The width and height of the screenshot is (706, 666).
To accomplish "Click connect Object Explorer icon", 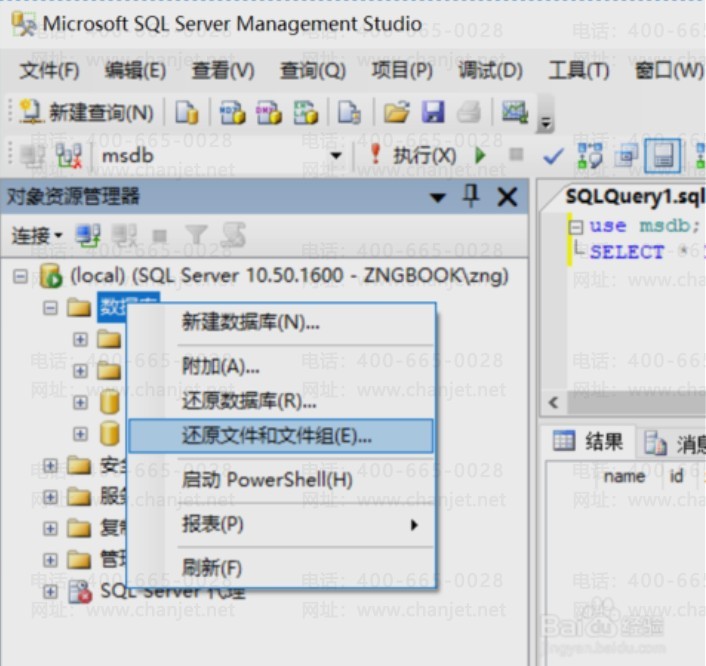I will [x=87, y=236].
